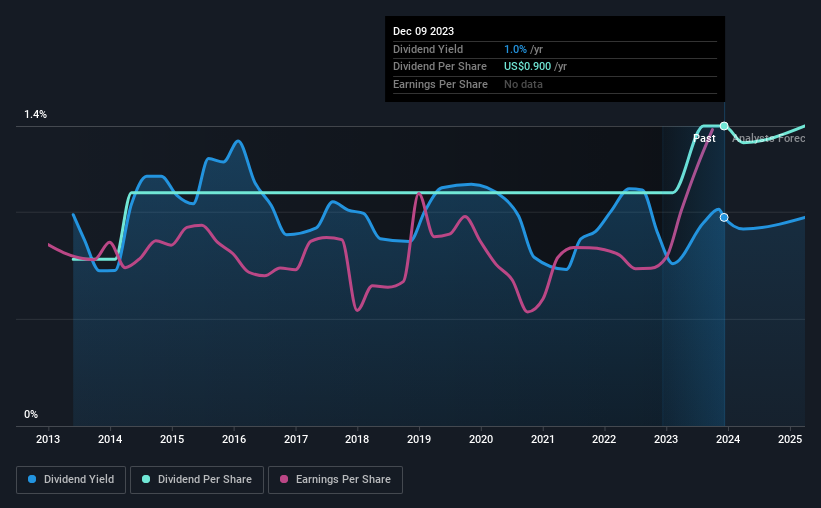821x508 pixels.
Task: Click the 2019 x-axis label
Action: click(419, 439)
